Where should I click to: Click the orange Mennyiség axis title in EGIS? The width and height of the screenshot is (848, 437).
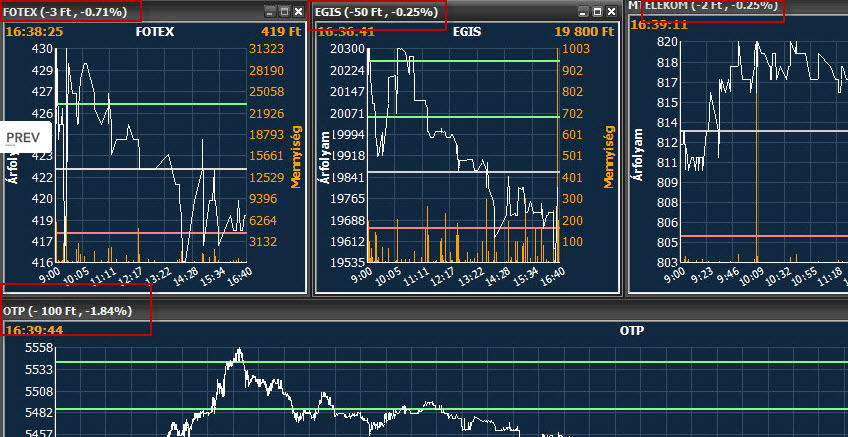point(609,156)
